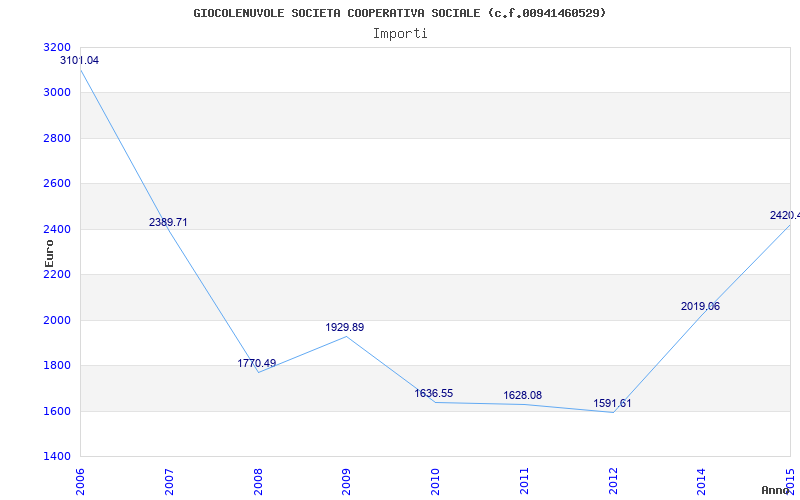The height and width of the screenshot is (500, 800).
Task: Click the 2014 year axis label
Action: click(x=702, y=482)
